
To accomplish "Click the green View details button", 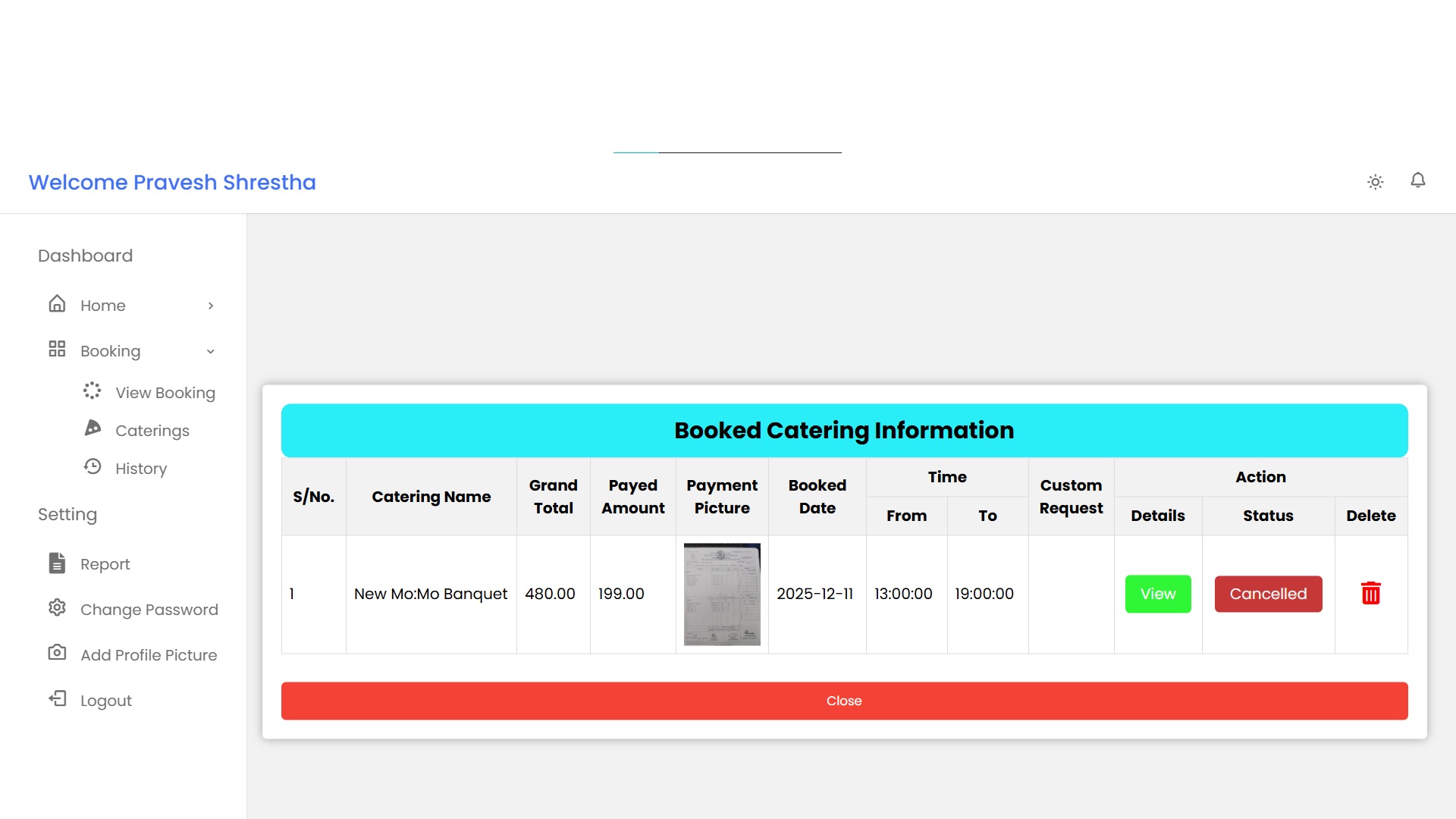I will click(x=1157, y=594).
